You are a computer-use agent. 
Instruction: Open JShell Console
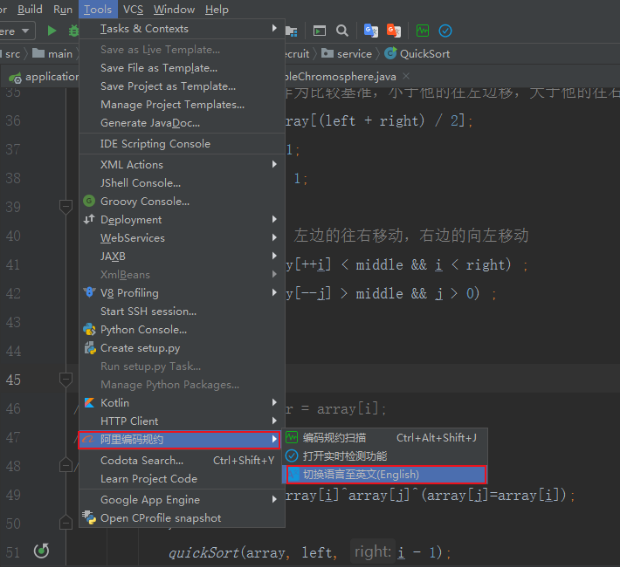point(182,183)
